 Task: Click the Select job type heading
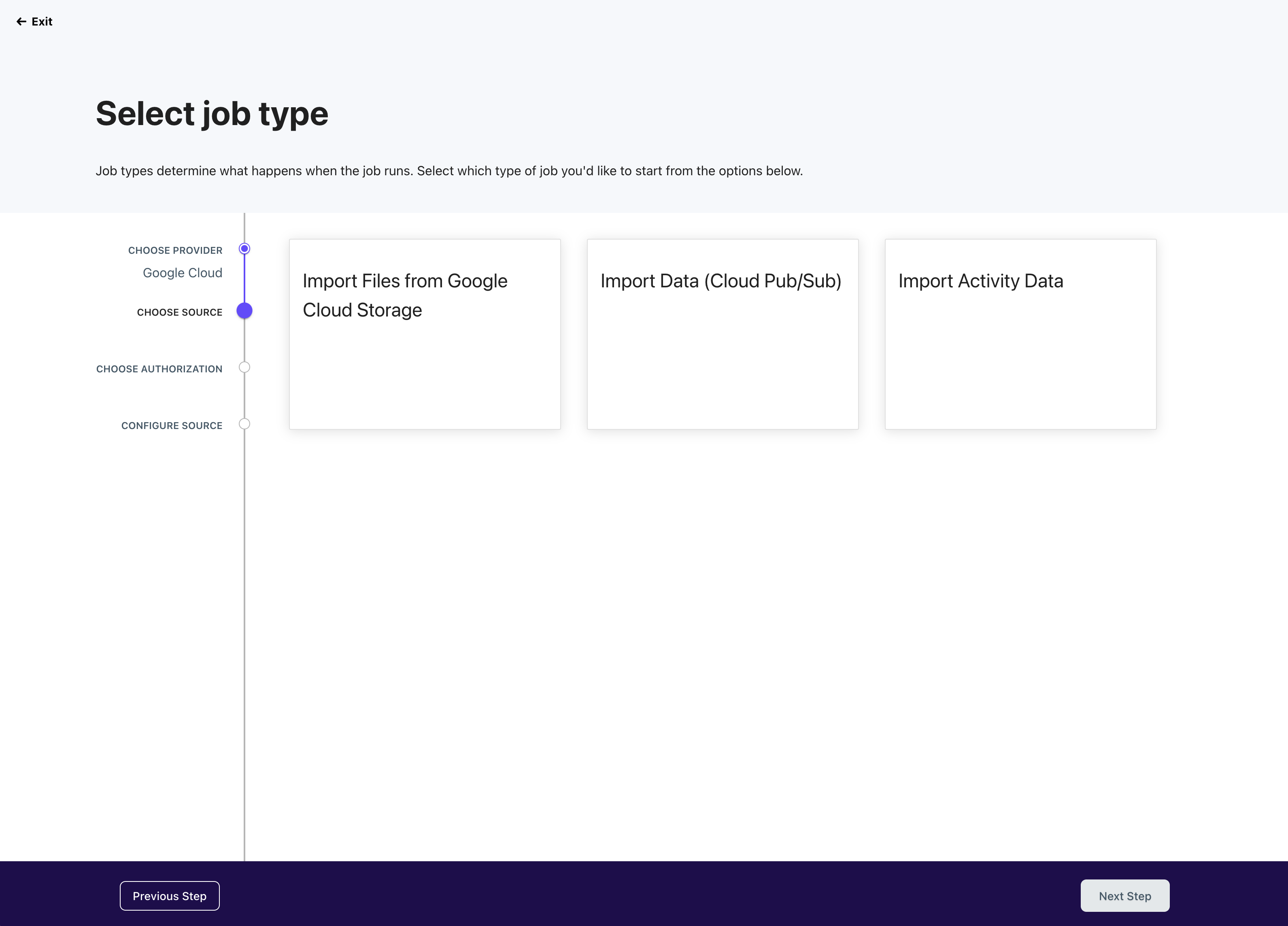coord(212,114)
